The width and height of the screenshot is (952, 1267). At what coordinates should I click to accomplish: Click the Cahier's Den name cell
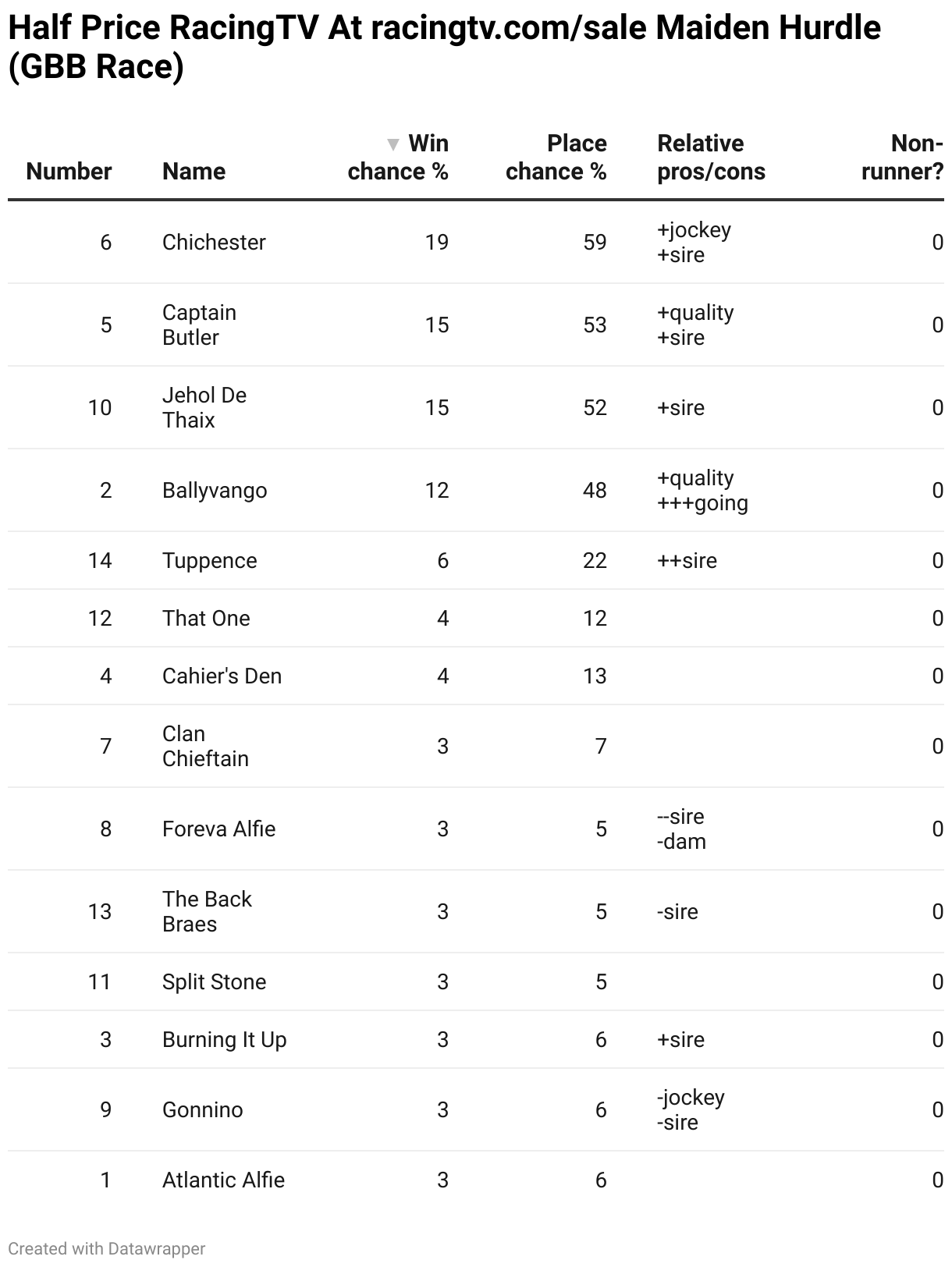[x=222, y=676]
